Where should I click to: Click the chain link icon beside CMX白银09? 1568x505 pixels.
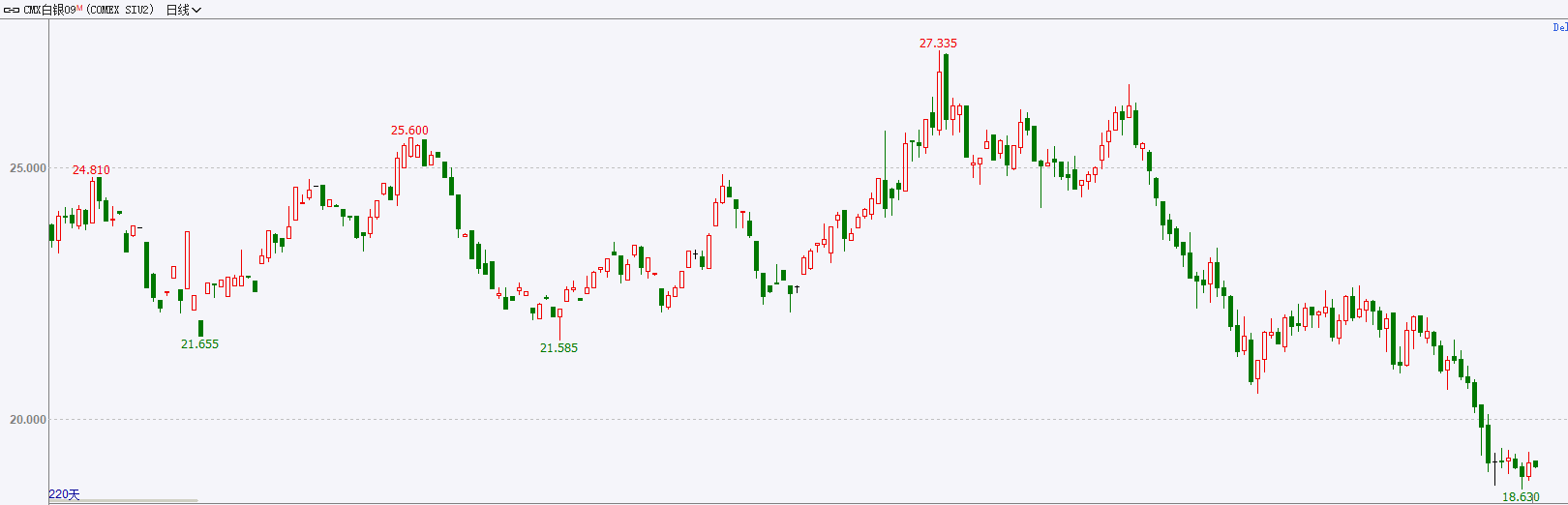(x=12, y=10)
